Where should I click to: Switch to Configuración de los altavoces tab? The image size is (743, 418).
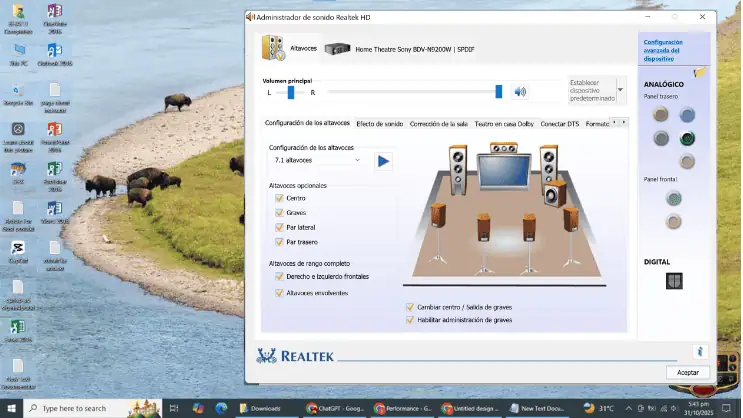pos(307,123)
